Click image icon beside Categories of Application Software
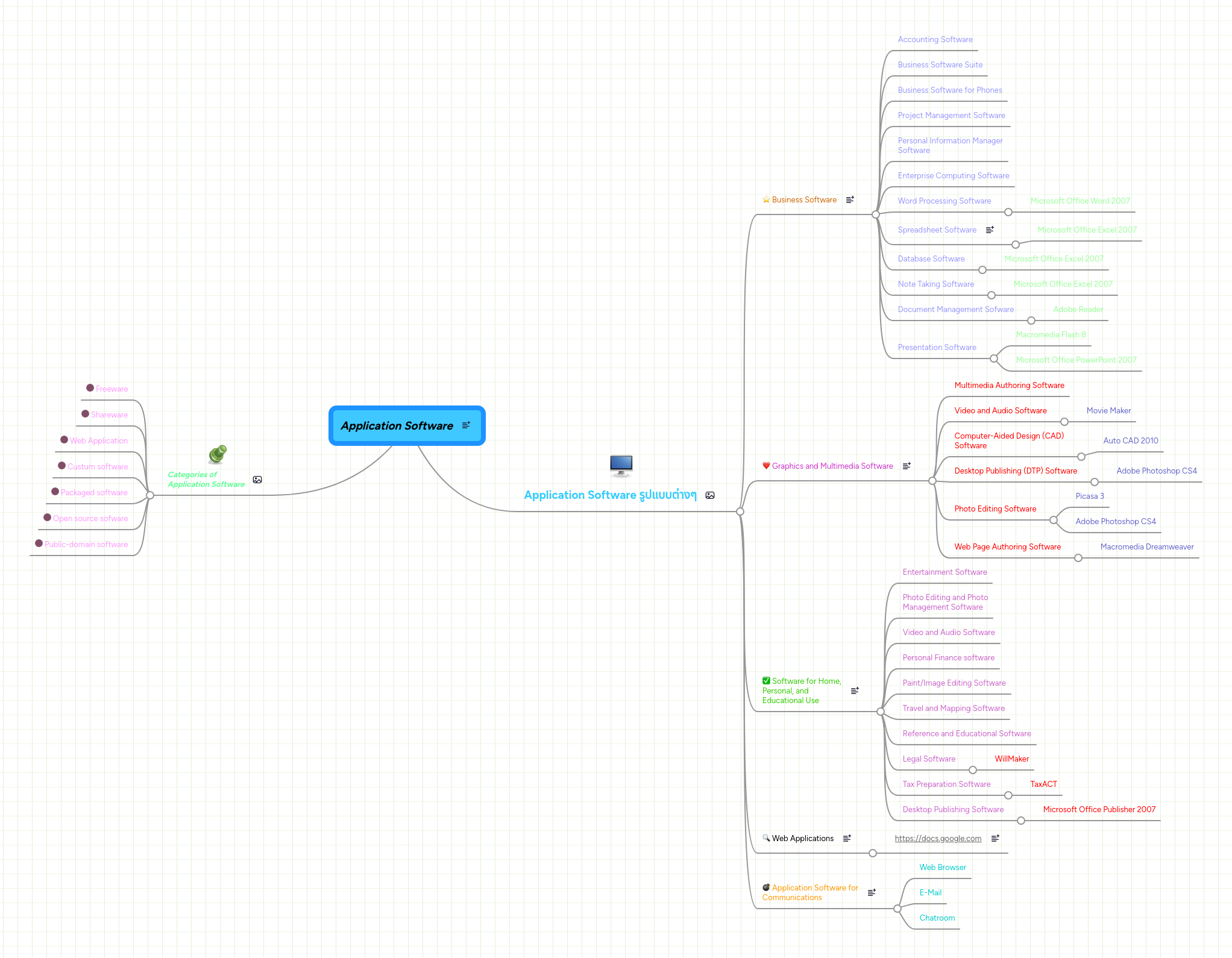 pos(257,480)
